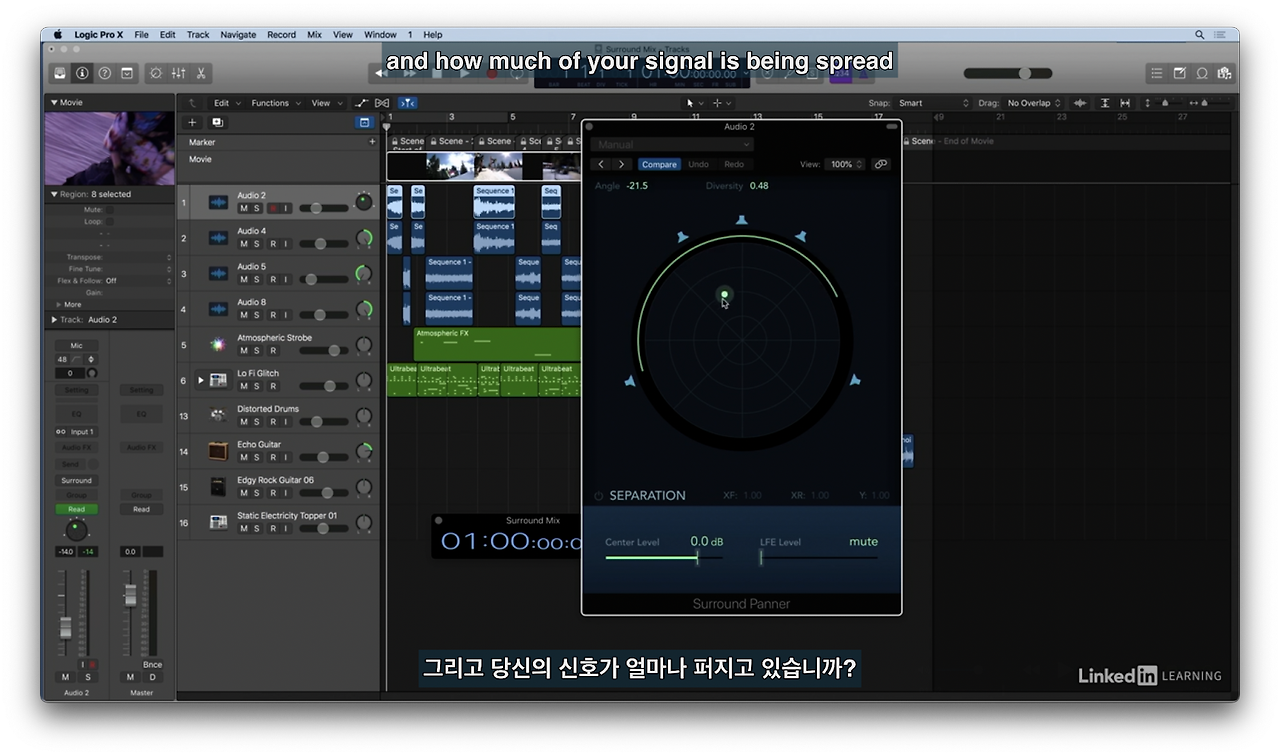Open the plug-in View 100% dropdown
The height and width of the screenshot is (756, 1280).
tap(846, 164)
